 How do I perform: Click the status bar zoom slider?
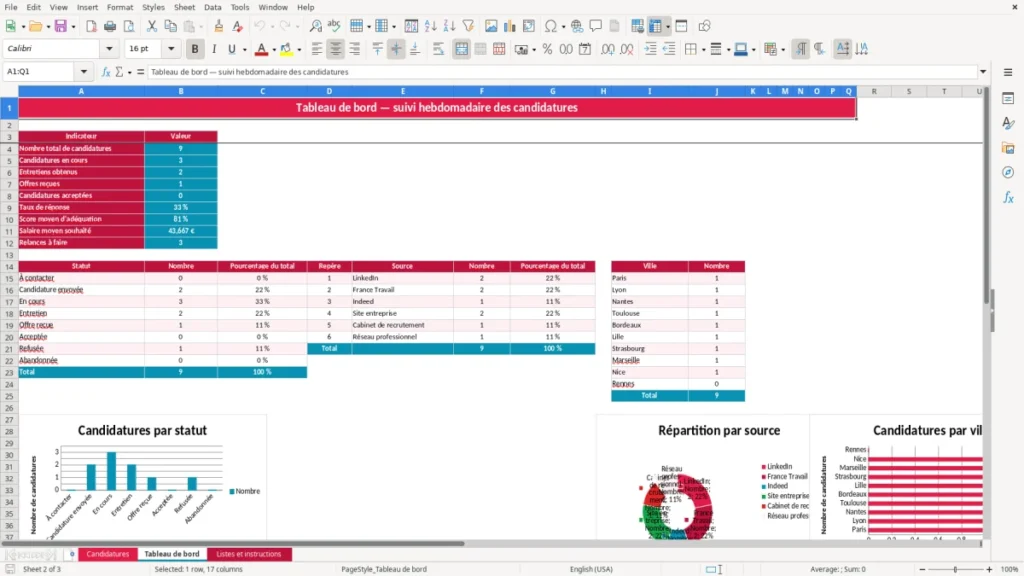click(955, 569)
